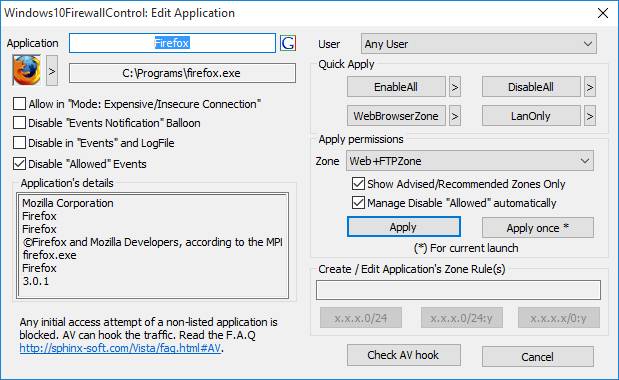Uncheck Show Advised/Recommended Zones Only
Viewport: 619px width, 380px height.
click(358, 183)
